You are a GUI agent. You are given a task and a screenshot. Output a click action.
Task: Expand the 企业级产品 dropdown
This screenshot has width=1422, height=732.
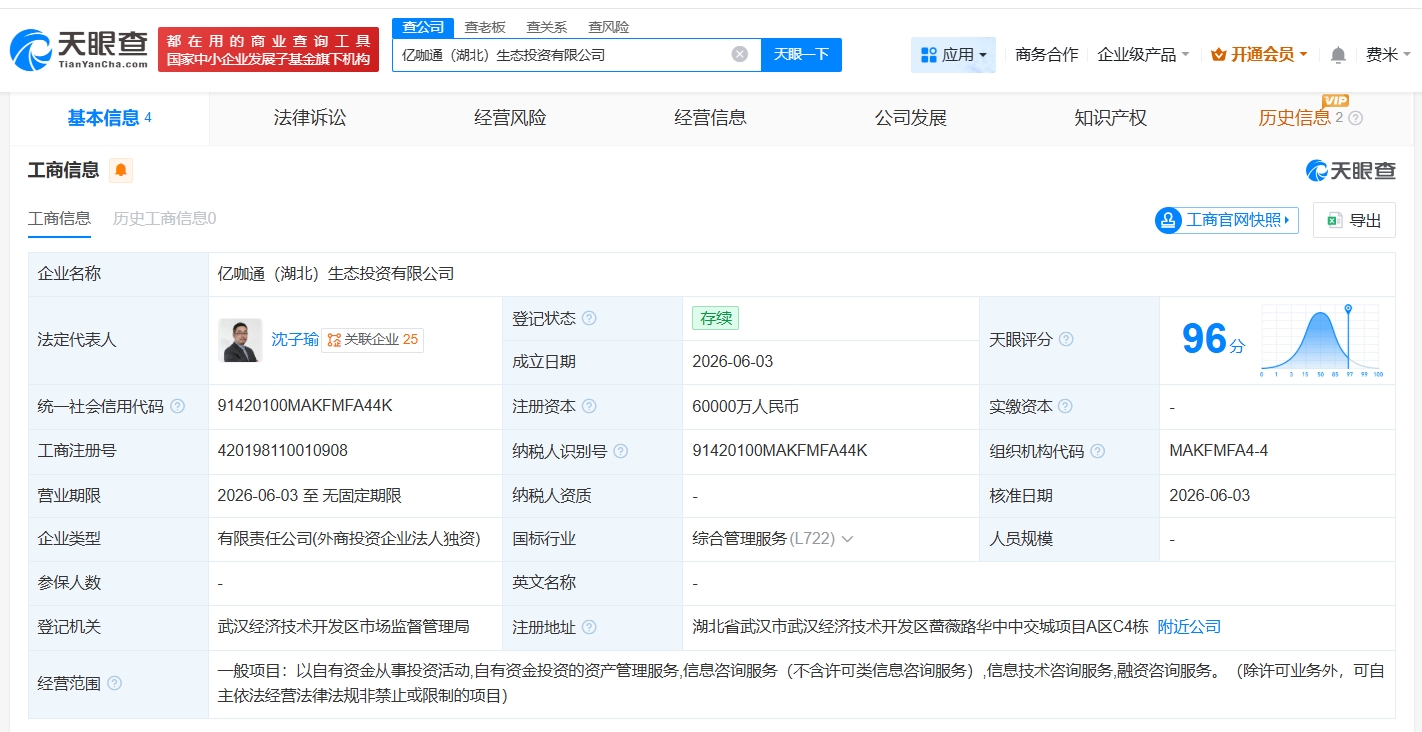(1185, 55)
